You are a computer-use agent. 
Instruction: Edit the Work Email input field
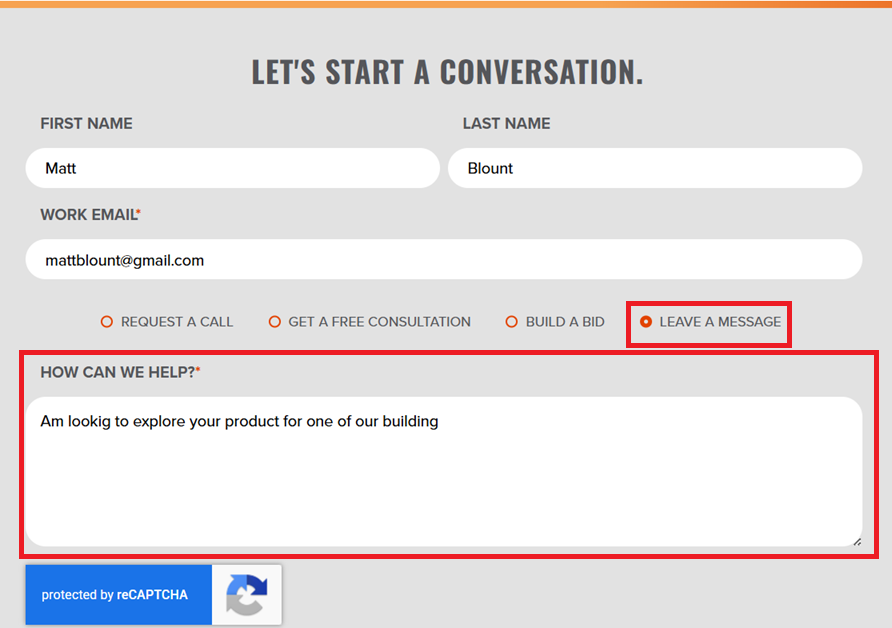click(x=444, y=259)
